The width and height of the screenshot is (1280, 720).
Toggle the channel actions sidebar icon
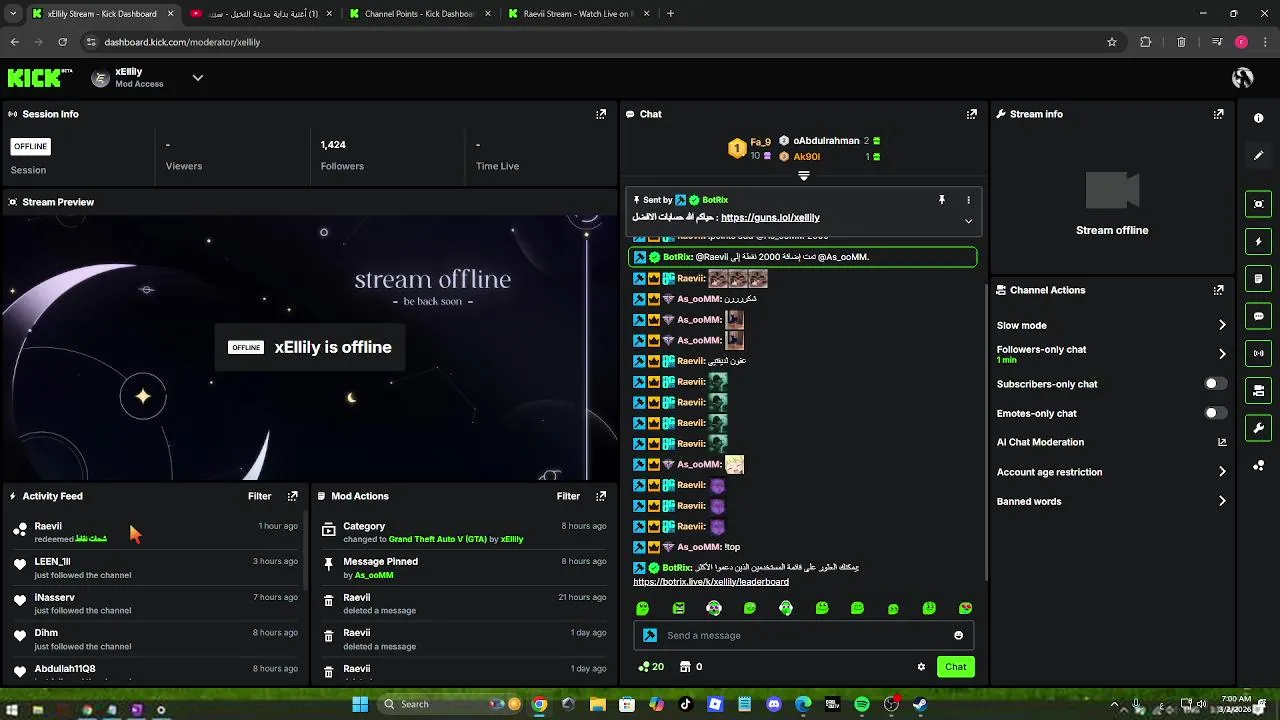coord(1258,391)
